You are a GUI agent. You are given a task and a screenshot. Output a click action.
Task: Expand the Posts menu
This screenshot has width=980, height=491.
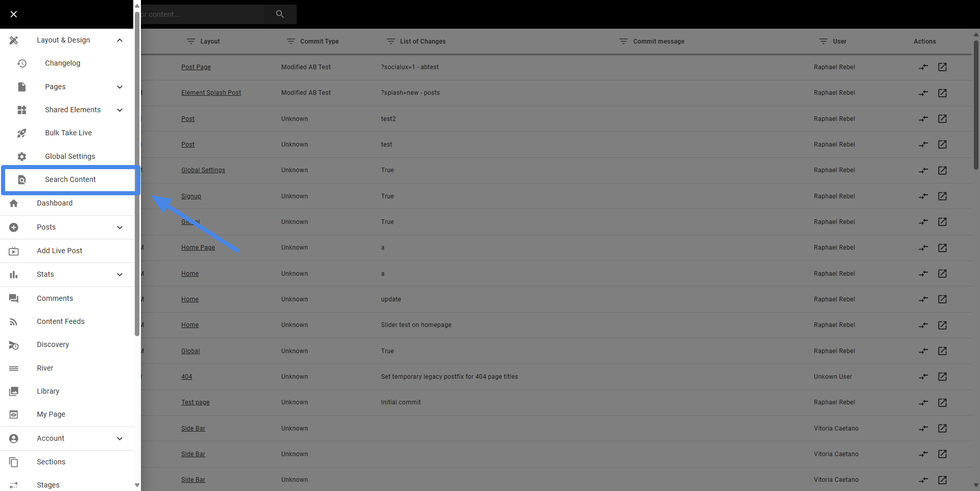click(120, 227)
